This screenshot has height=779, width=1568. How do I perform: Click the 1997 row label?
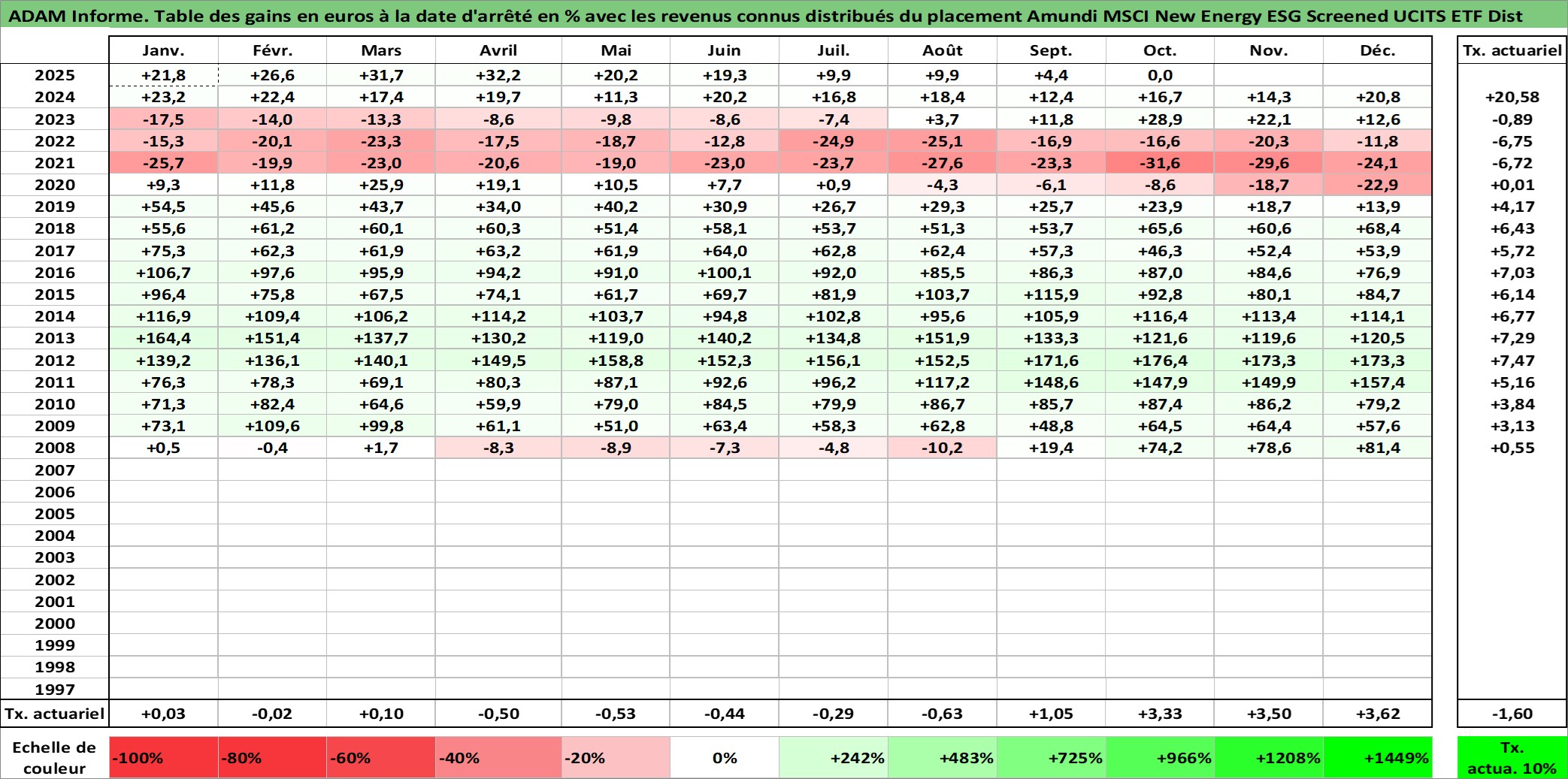point(55,689)
